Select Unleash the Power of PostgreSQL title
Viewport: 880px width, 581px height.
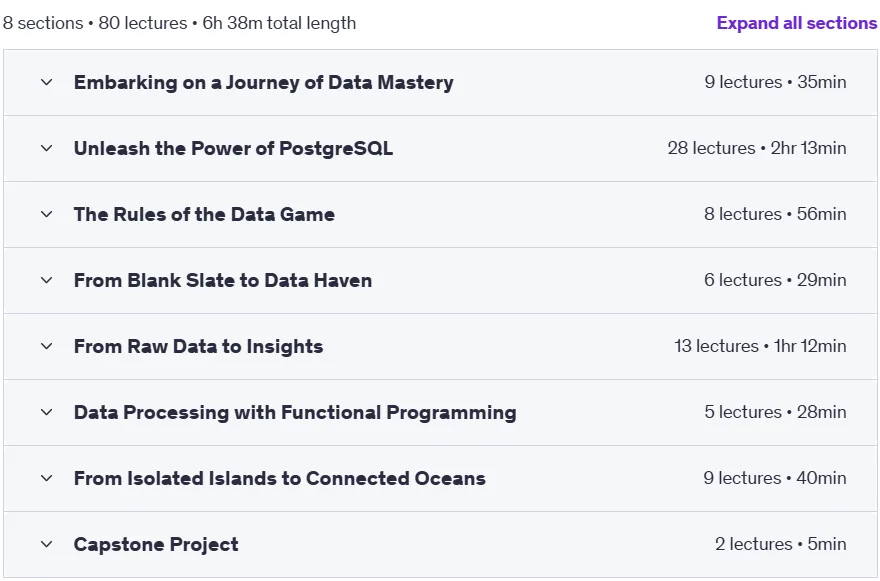point(233,148)
